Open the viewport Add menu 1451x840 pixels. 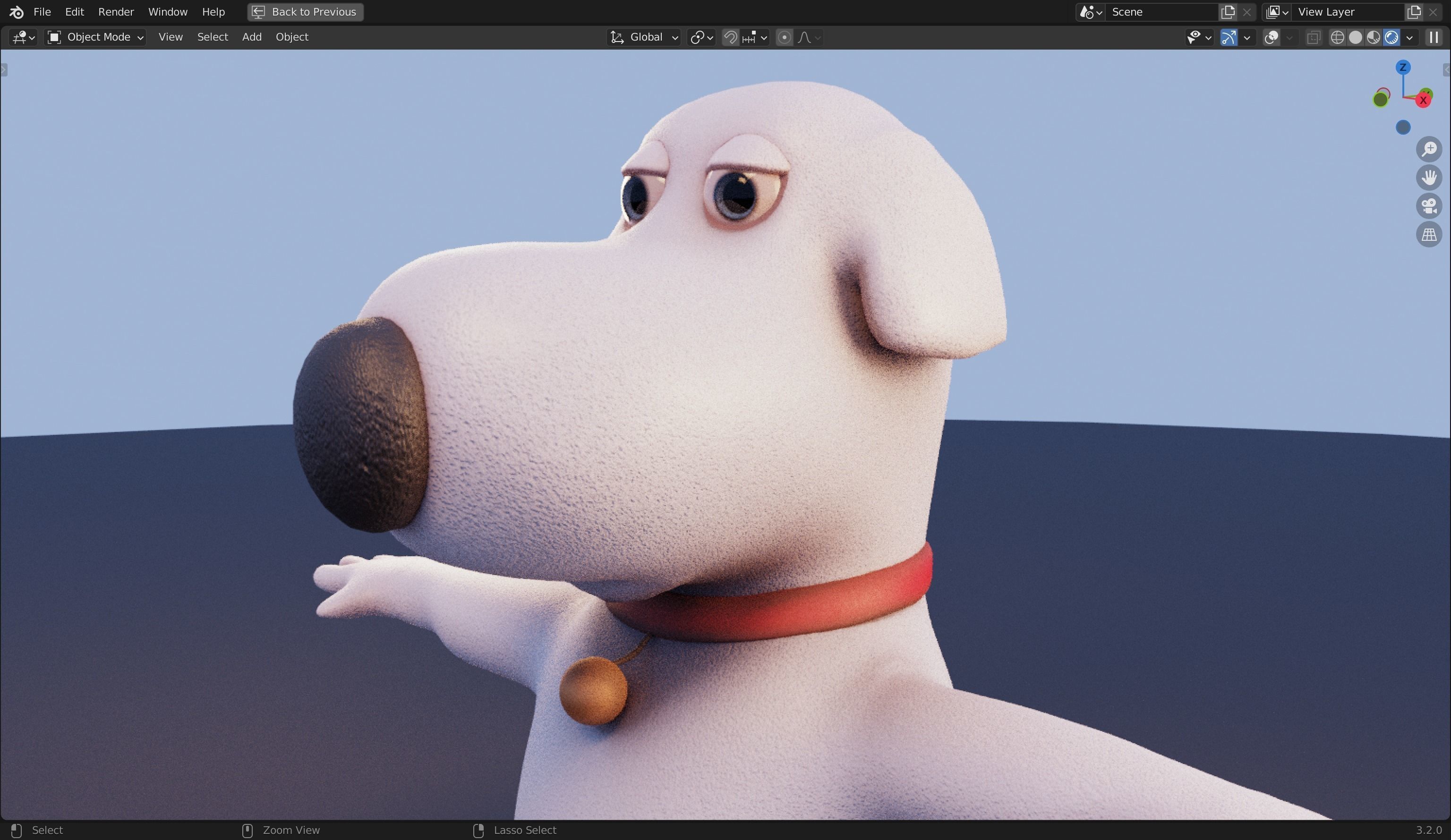252,37
